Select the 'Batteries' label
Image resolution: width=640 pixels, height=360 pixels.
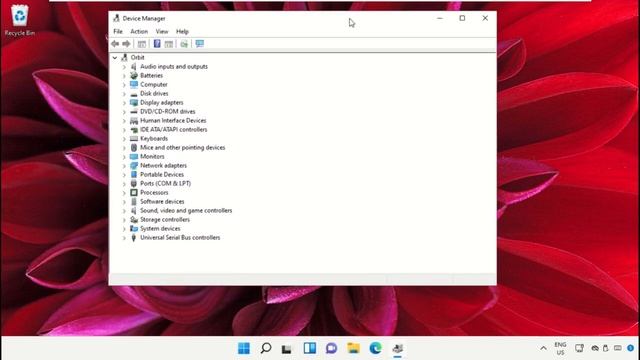pyautogui.click(x=151, y=76)
